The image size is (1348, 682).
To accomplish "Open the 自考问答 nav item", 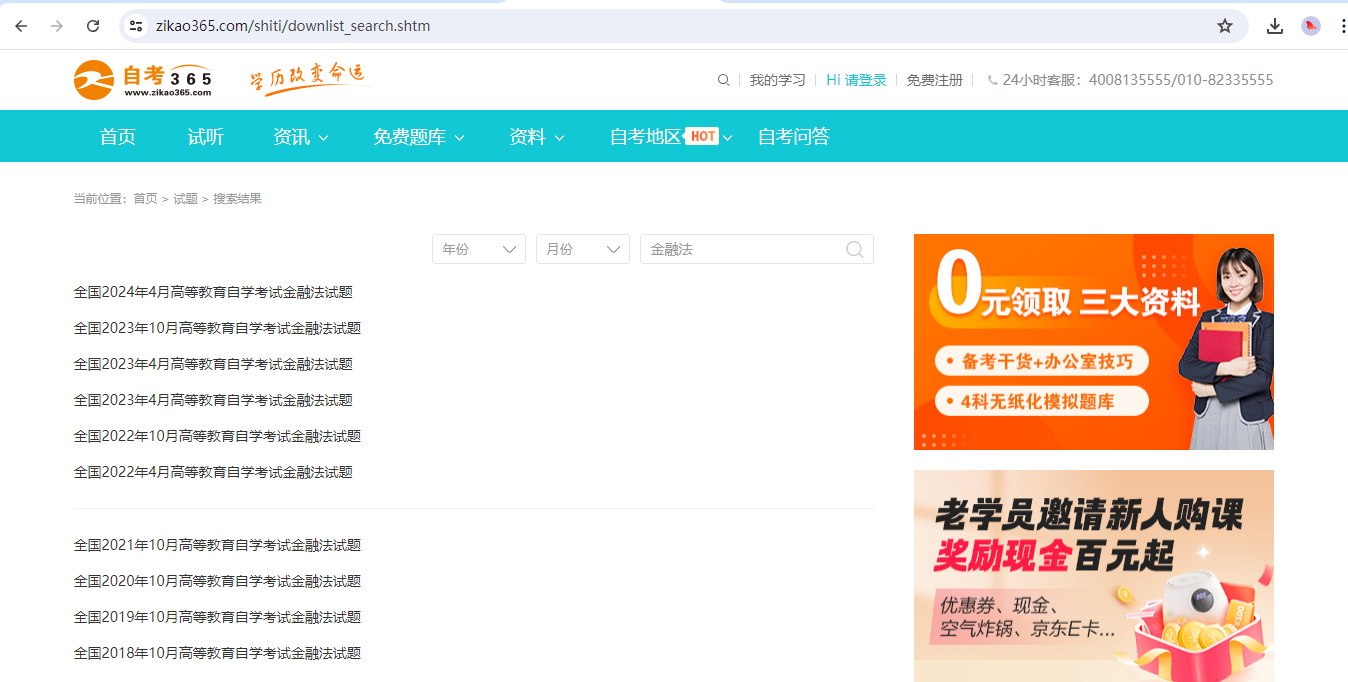I will pos(793,137).
